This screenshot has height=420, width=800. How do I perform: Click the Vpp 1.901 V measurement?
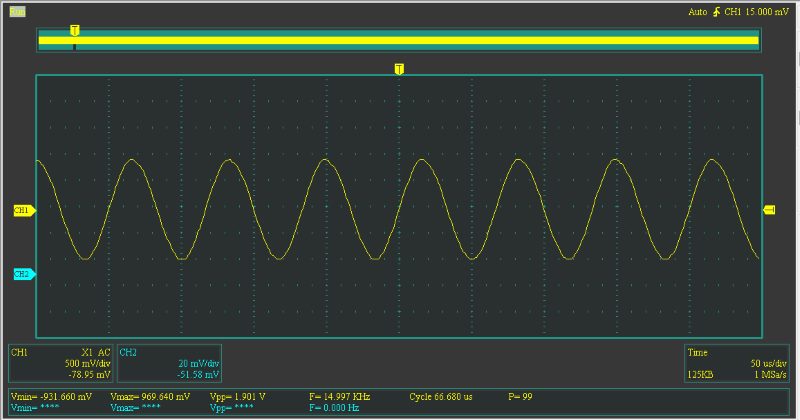pyautogui.click(x=238, y=397)
